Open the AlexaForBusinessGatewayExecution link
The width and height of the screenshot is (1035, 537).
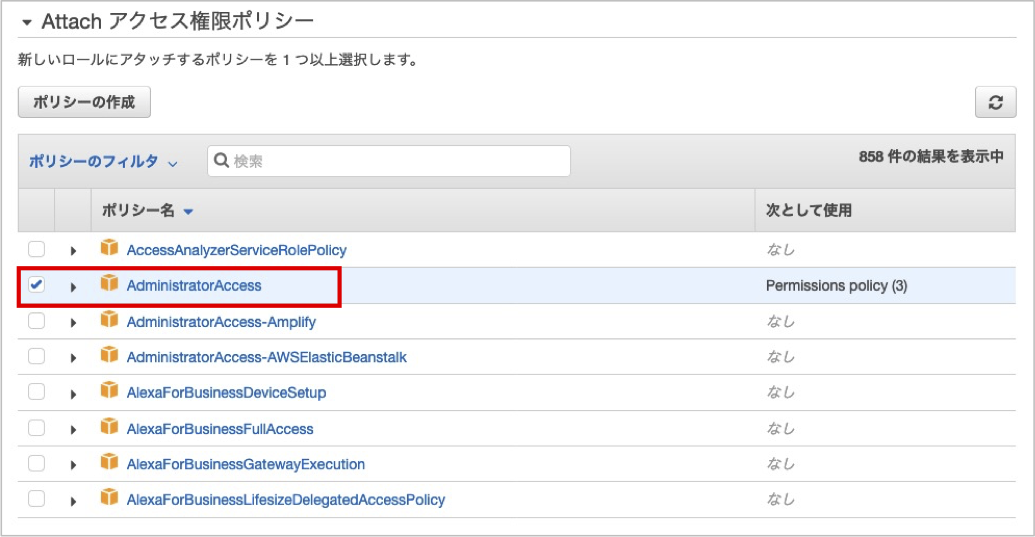click(246, 464)
